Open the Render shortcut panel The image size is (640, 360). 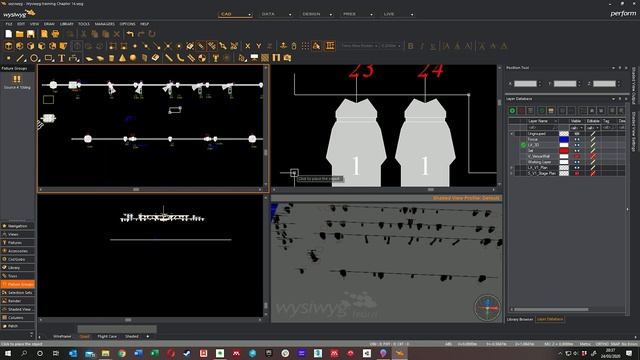point(18,301)
